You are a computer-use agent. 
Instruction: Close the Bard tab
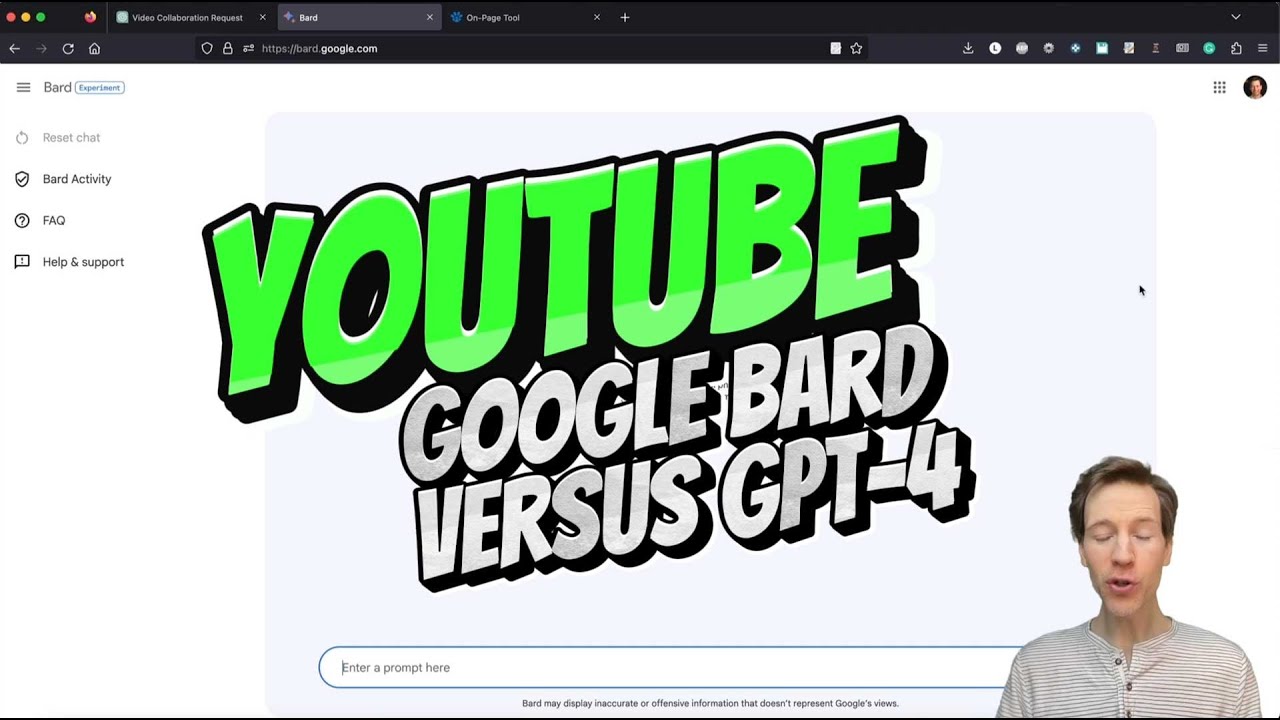click(430, 17)
